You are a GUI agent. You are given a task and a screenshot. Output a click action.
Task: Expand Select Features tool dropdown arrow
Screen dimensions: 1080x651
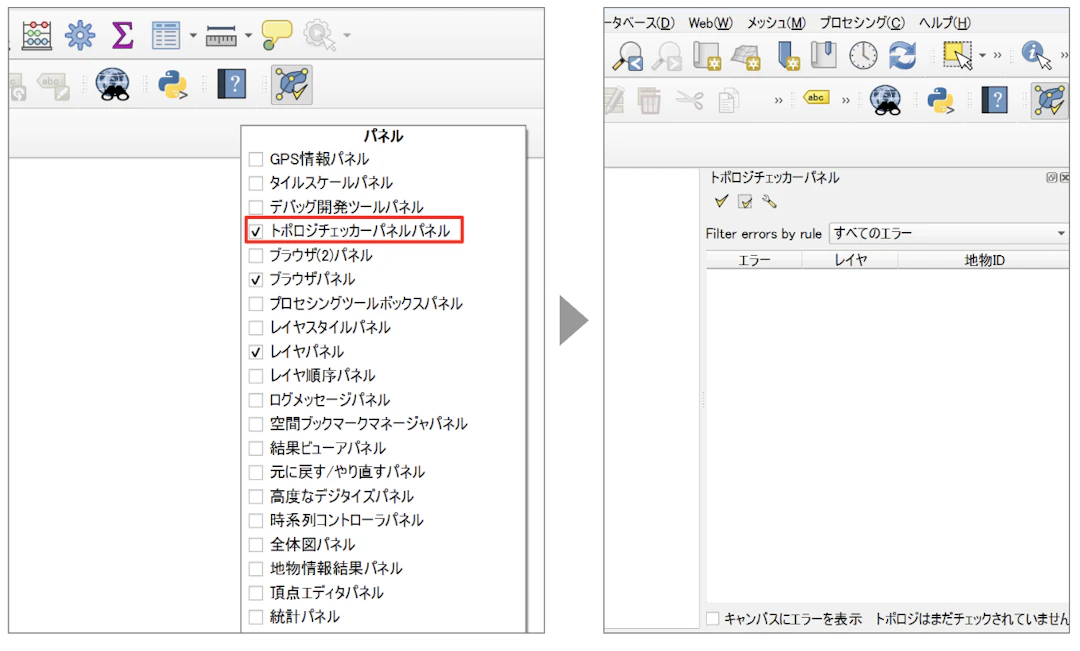[983, 55]
